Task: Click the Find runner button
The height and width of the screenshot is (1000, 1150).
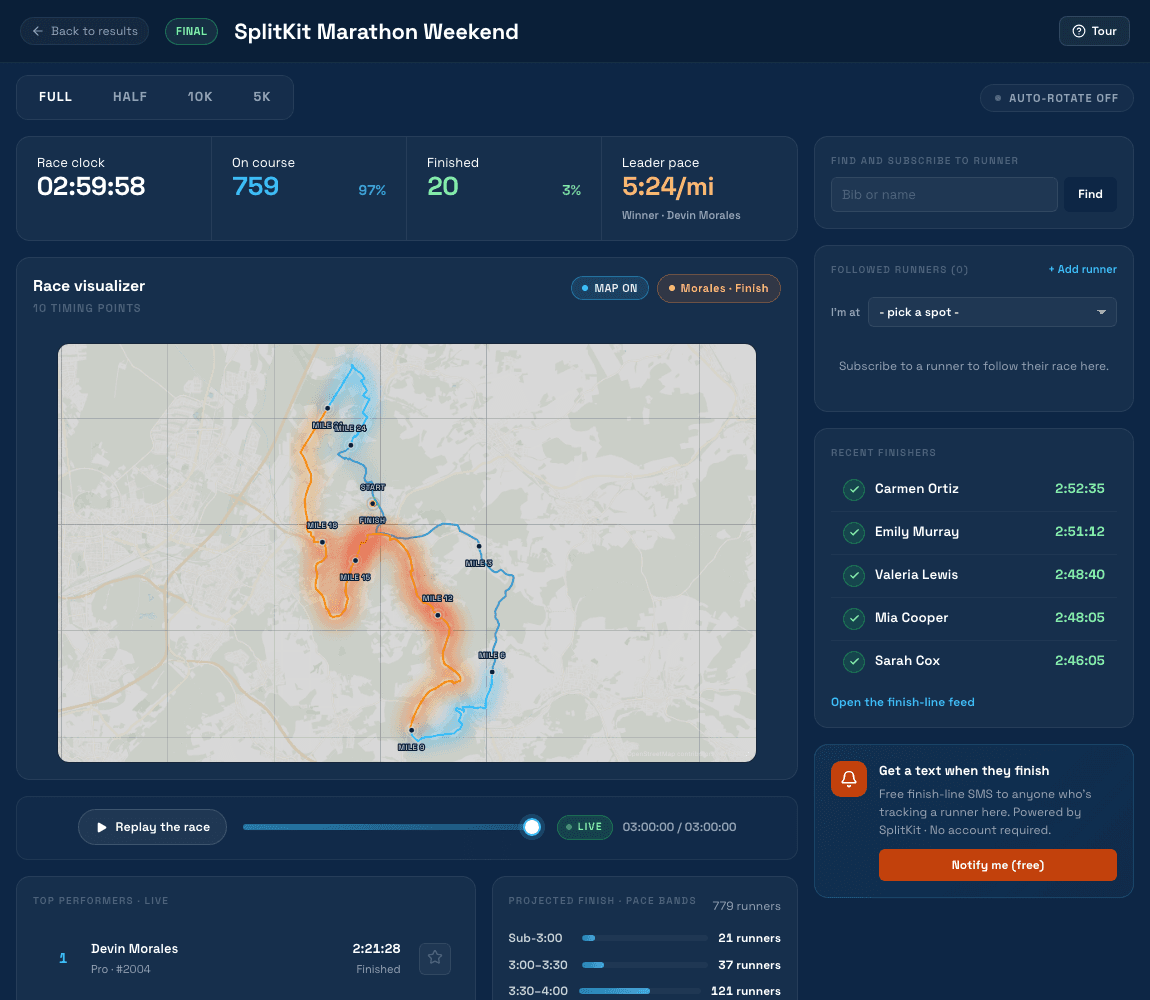Action: [1090, 194]
